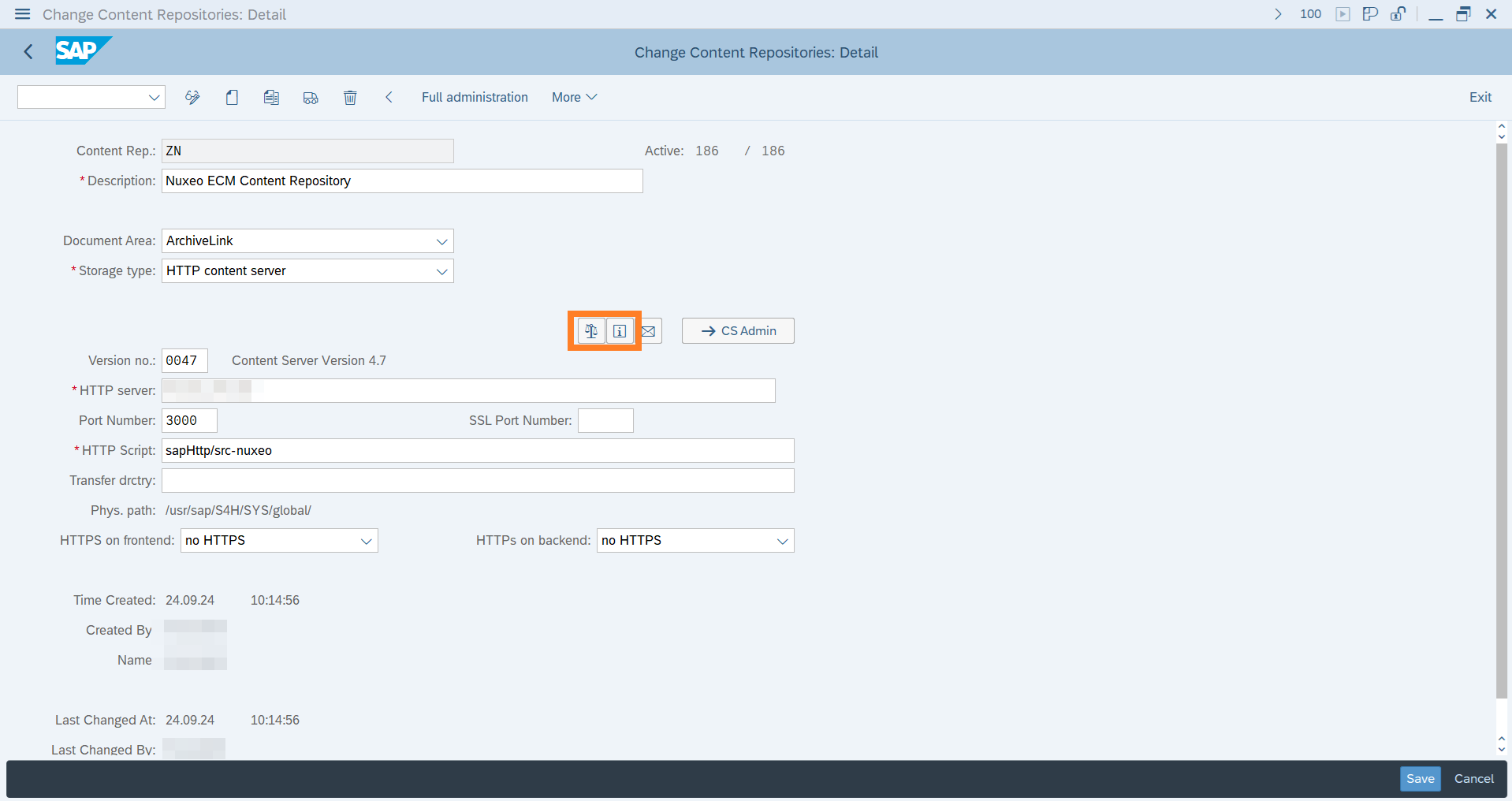
Task: Open the session layout icon in the title bar
Action: point(1370,14)
